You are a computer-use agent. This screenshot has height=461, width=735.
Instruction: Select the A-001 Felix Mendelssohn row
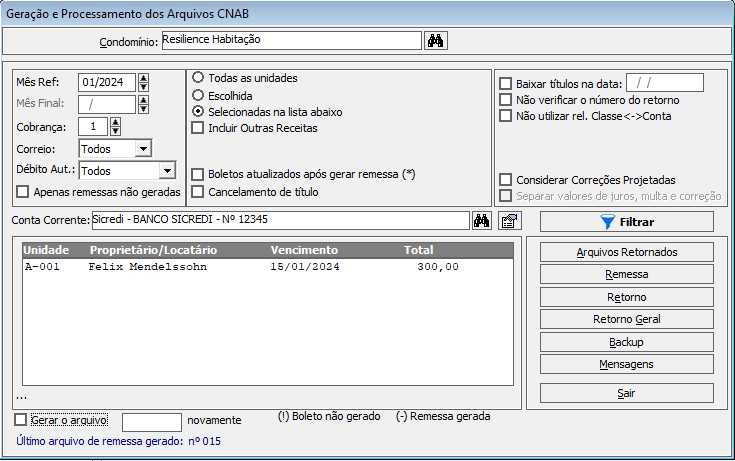pos(268,267)
